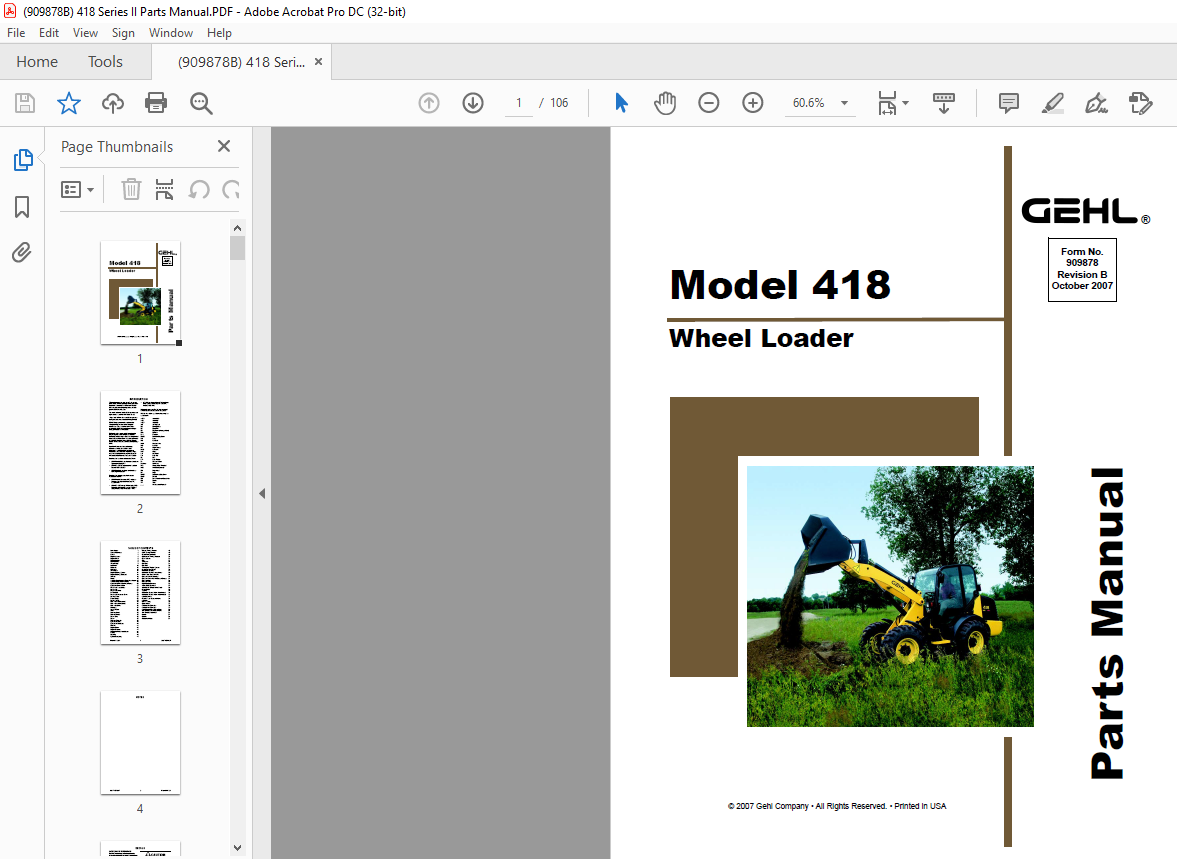The height and width of the screenshot is (859, 1177).
Task: Click the Save file icon
Action: pyautogui.click(x=25, y=103)
